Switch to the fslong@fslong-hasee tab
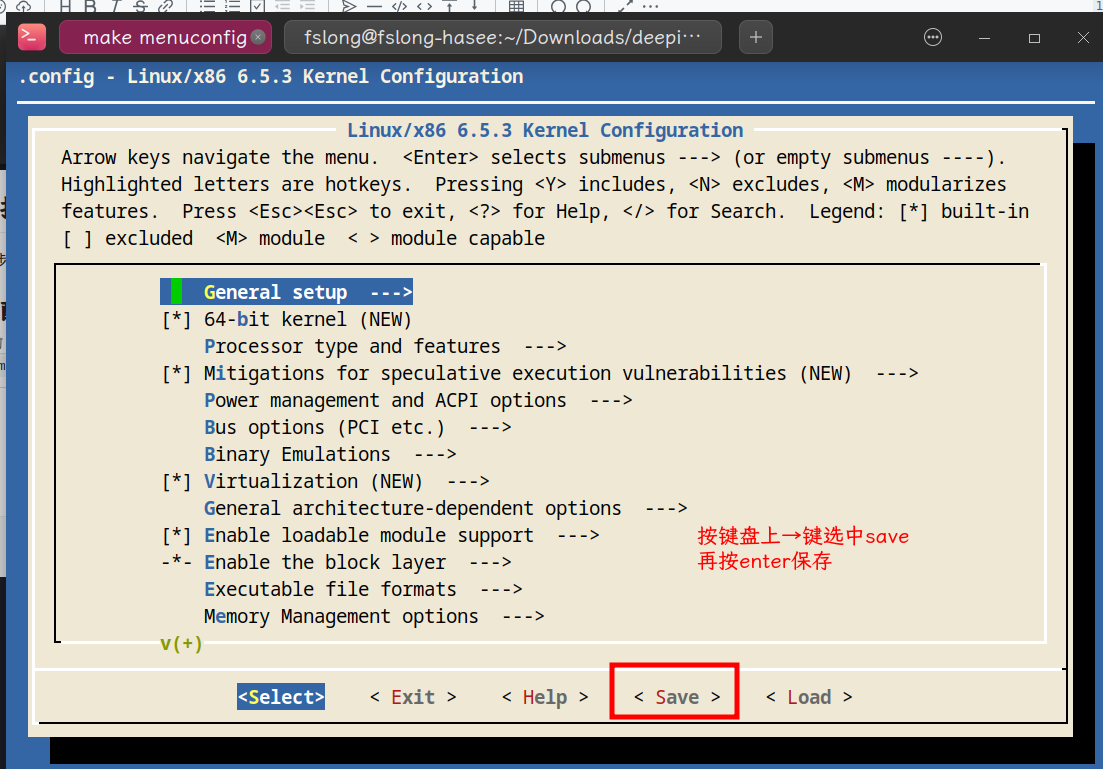 (502, 37)
